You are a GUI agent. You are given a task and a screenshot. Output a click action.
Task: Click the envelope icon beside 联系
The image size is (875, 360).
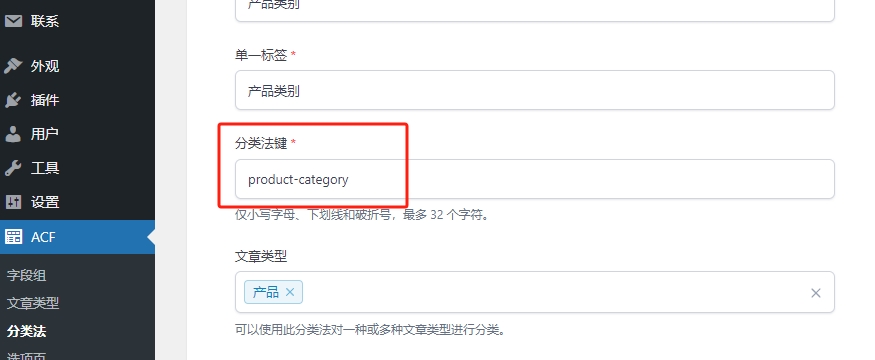13,21
